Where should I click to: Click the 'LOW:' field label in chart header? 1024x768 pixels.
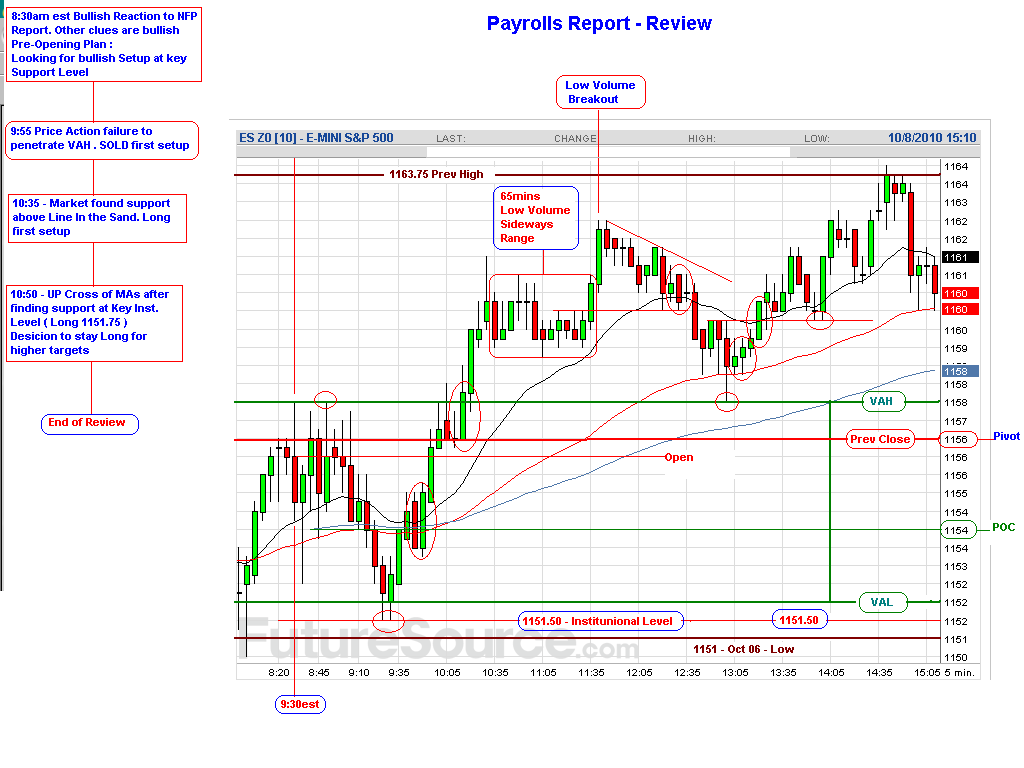816,138
